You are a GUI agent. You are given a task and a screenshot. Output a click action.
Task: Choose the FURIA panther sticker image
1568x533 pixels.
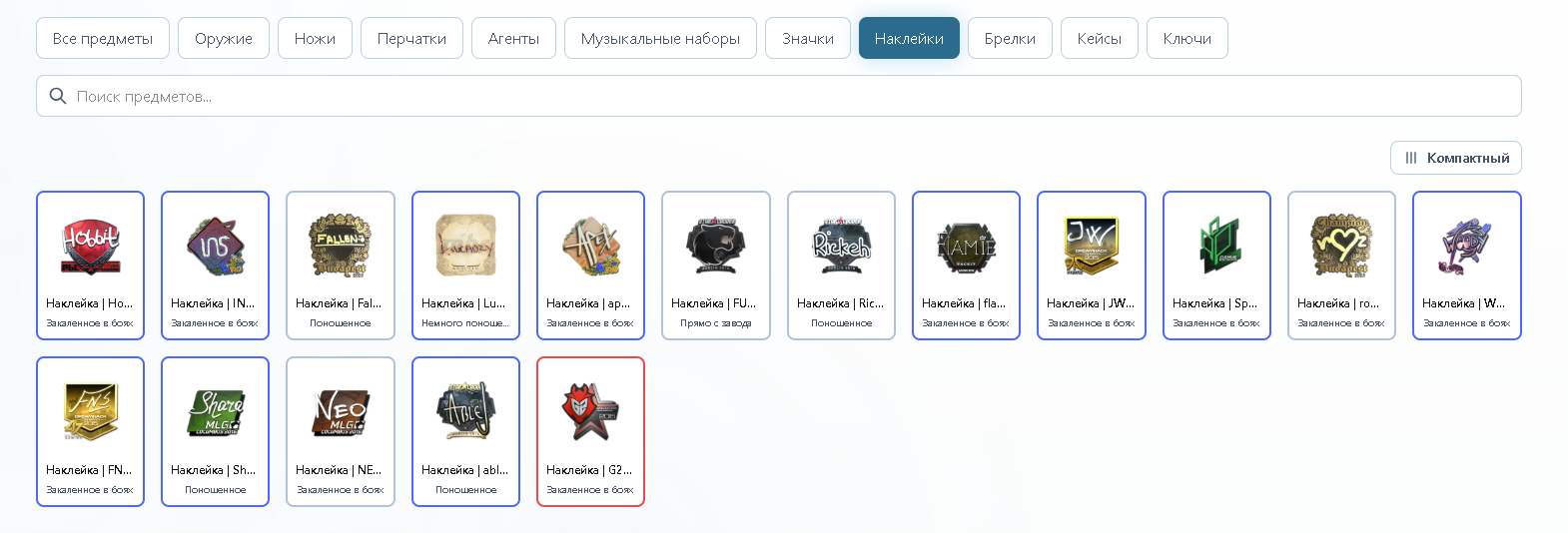click(715, 247)
